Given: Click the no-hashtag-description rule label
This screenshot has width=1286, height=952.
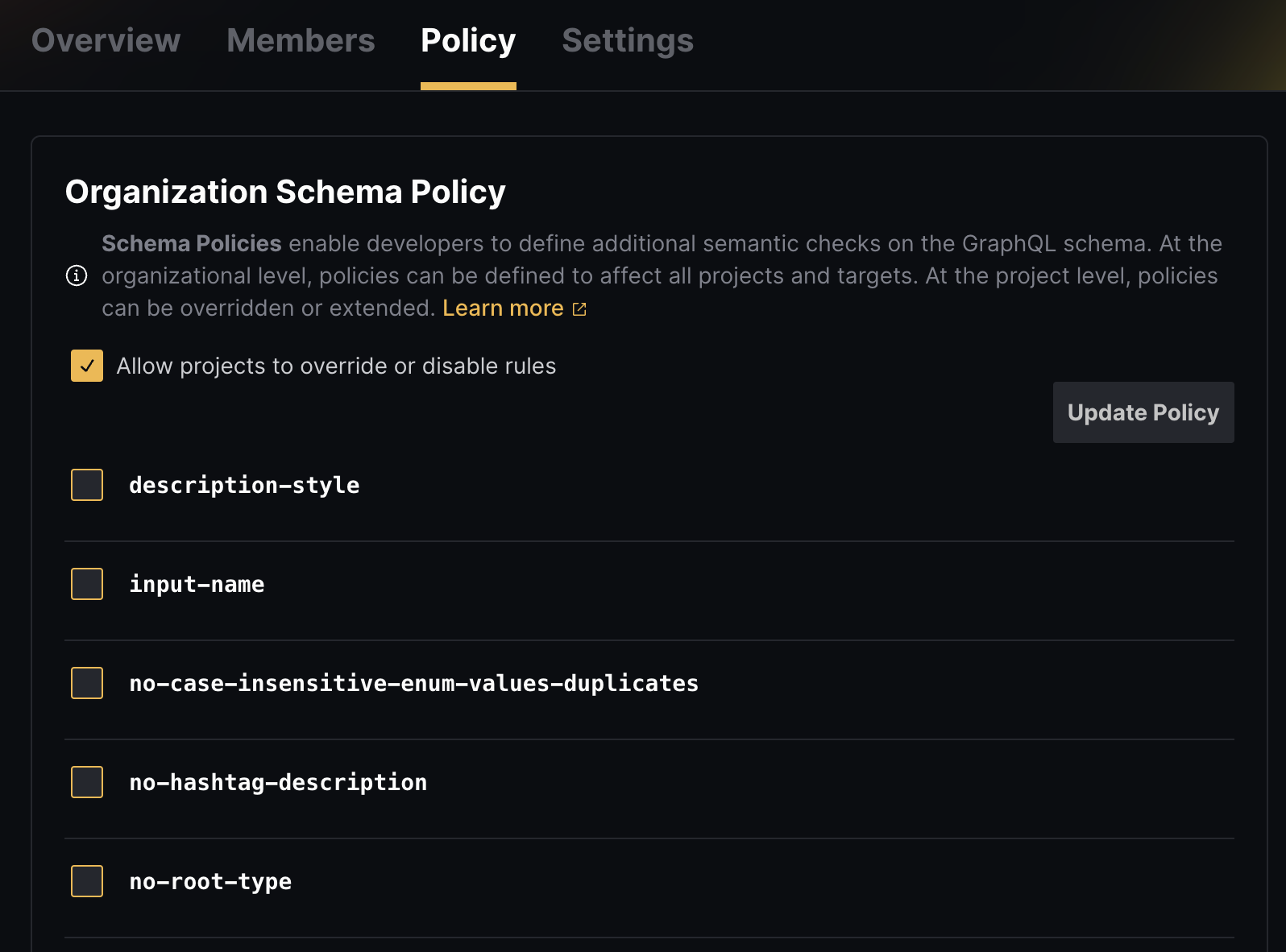Looking at the screenshot, I should click(278, 782).
